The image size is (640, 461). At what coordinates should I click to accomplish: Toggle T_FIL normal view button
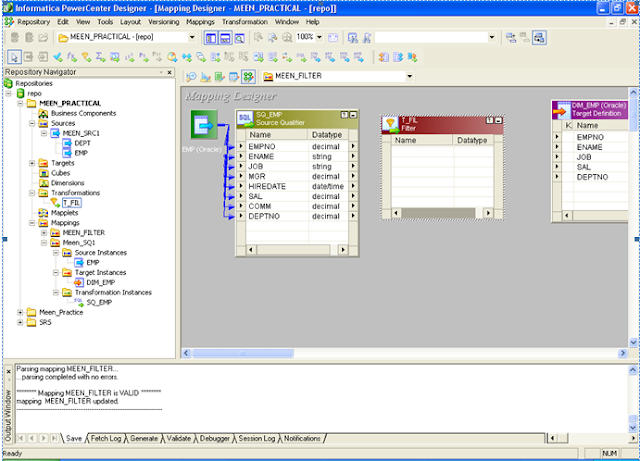pos(489,120)
